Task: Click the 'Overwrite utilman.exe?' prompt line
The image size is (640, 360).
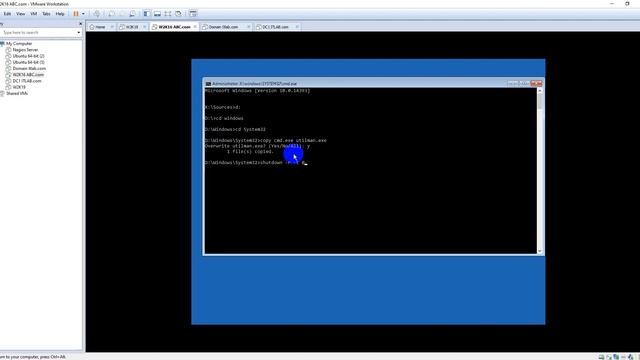Action: click(x=257, y=146)
